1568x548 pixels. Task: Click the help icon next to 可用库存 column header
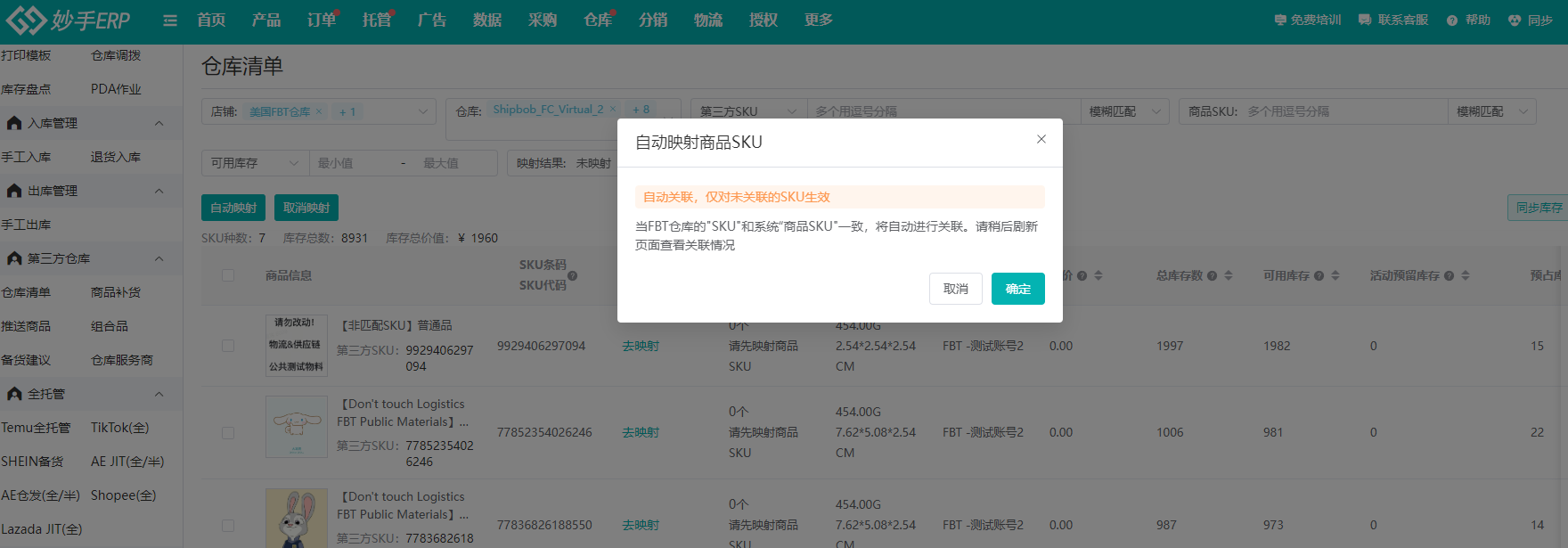[1319, 276]
